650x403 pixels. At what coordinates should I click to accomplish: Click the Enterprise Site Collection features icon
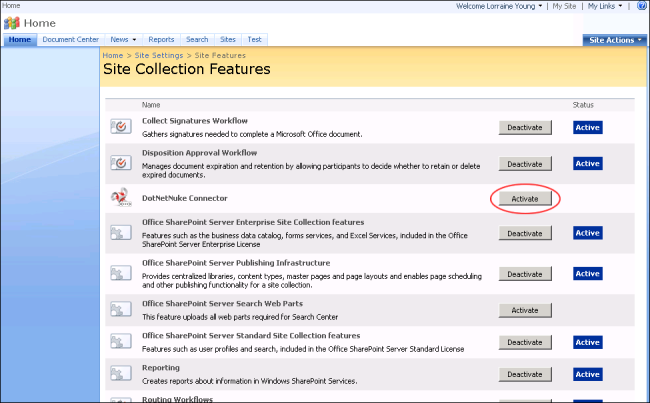(121, 233)
